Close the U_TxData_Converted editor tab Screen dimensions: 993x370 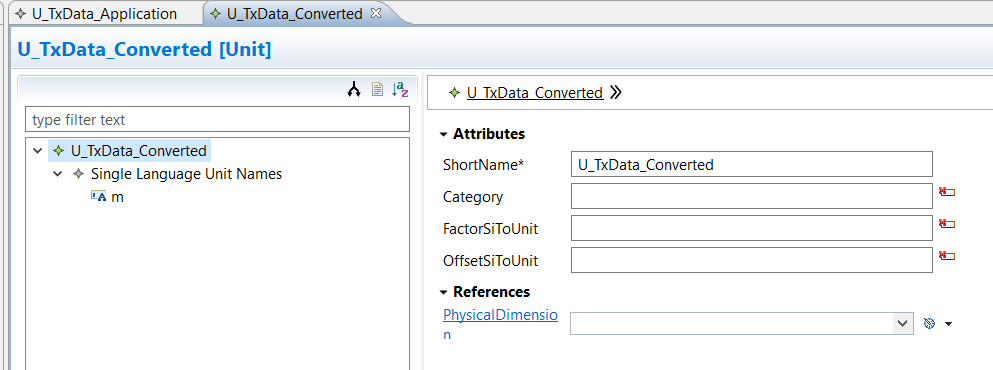pos(376,13)
